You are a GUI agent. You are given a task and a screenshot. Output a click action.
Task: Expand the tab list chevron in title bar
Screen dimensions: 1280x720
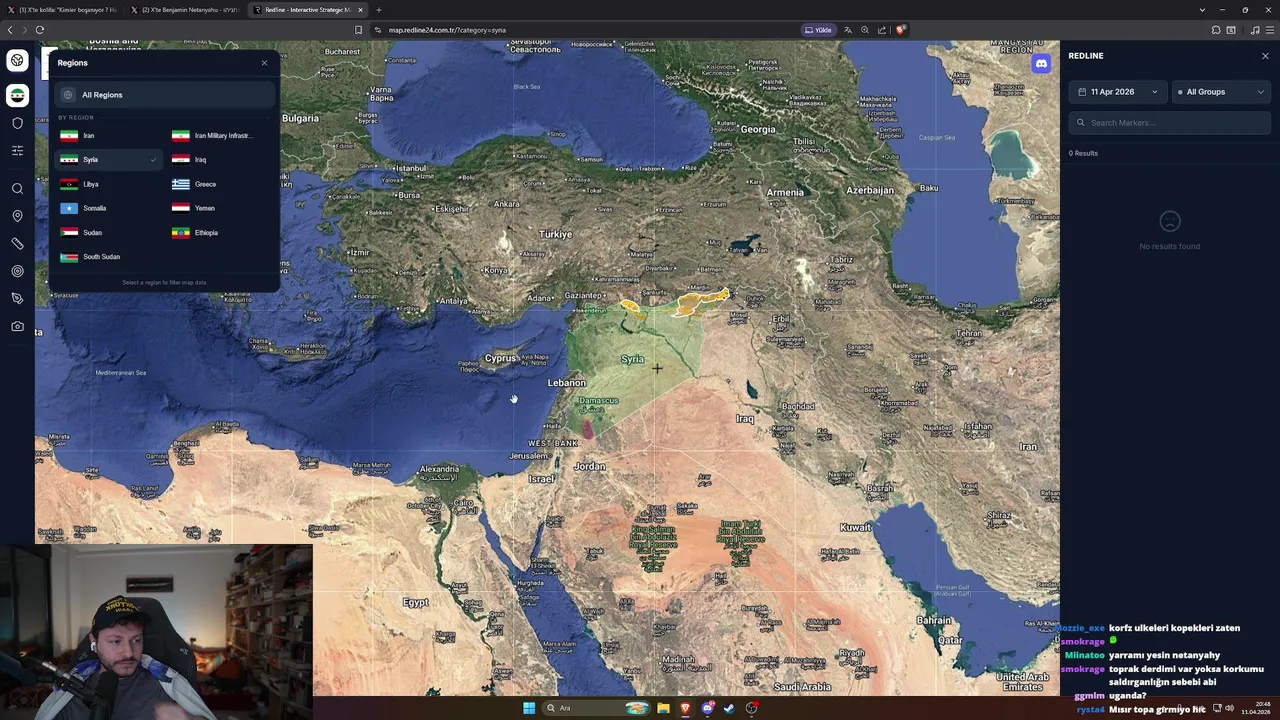1202,10
